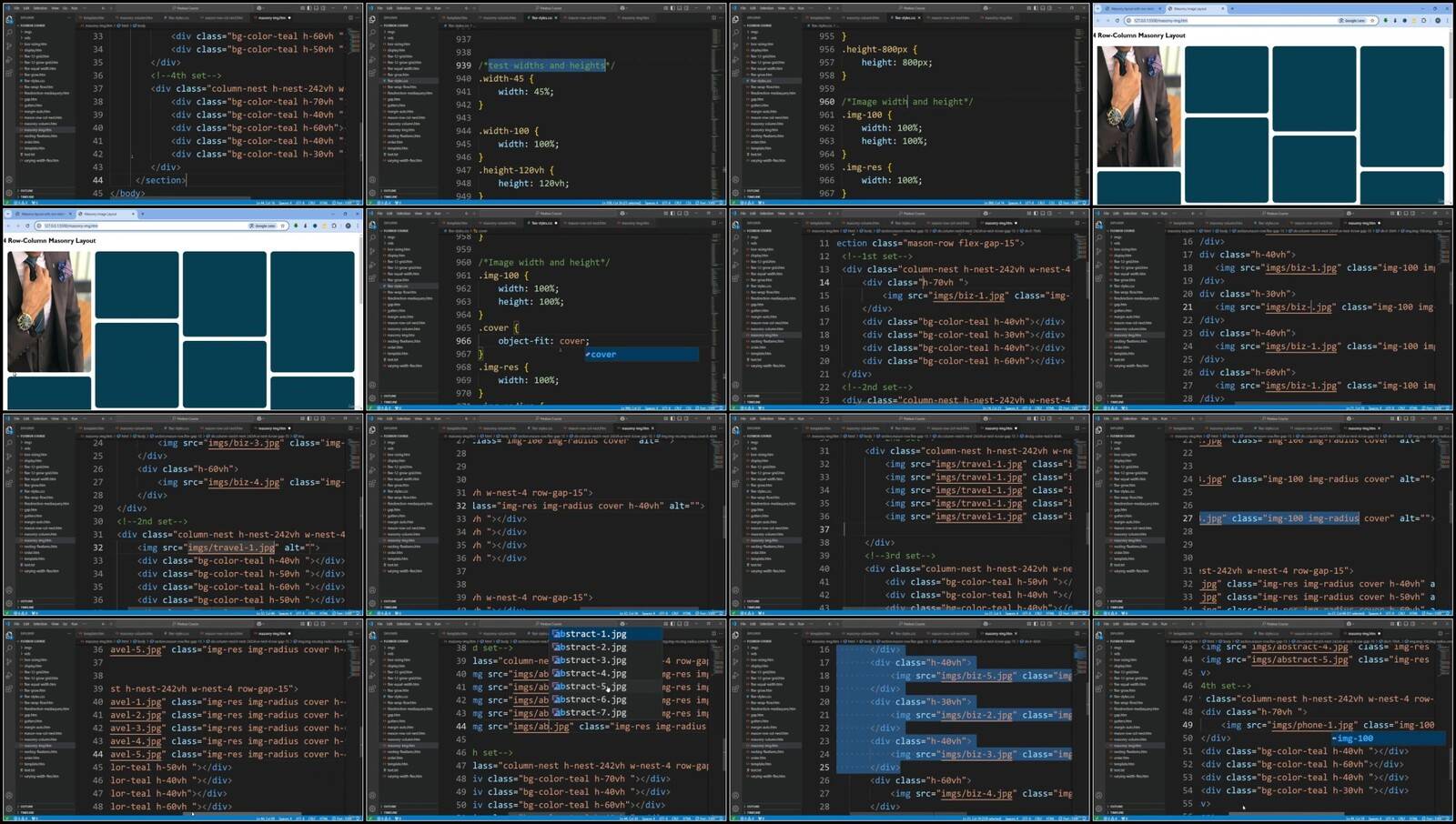The height and width of the screenshot is (824, 1456).
Task: Choose abstract-7.jpg from the autocomplete list
Action: click(607, 712)
